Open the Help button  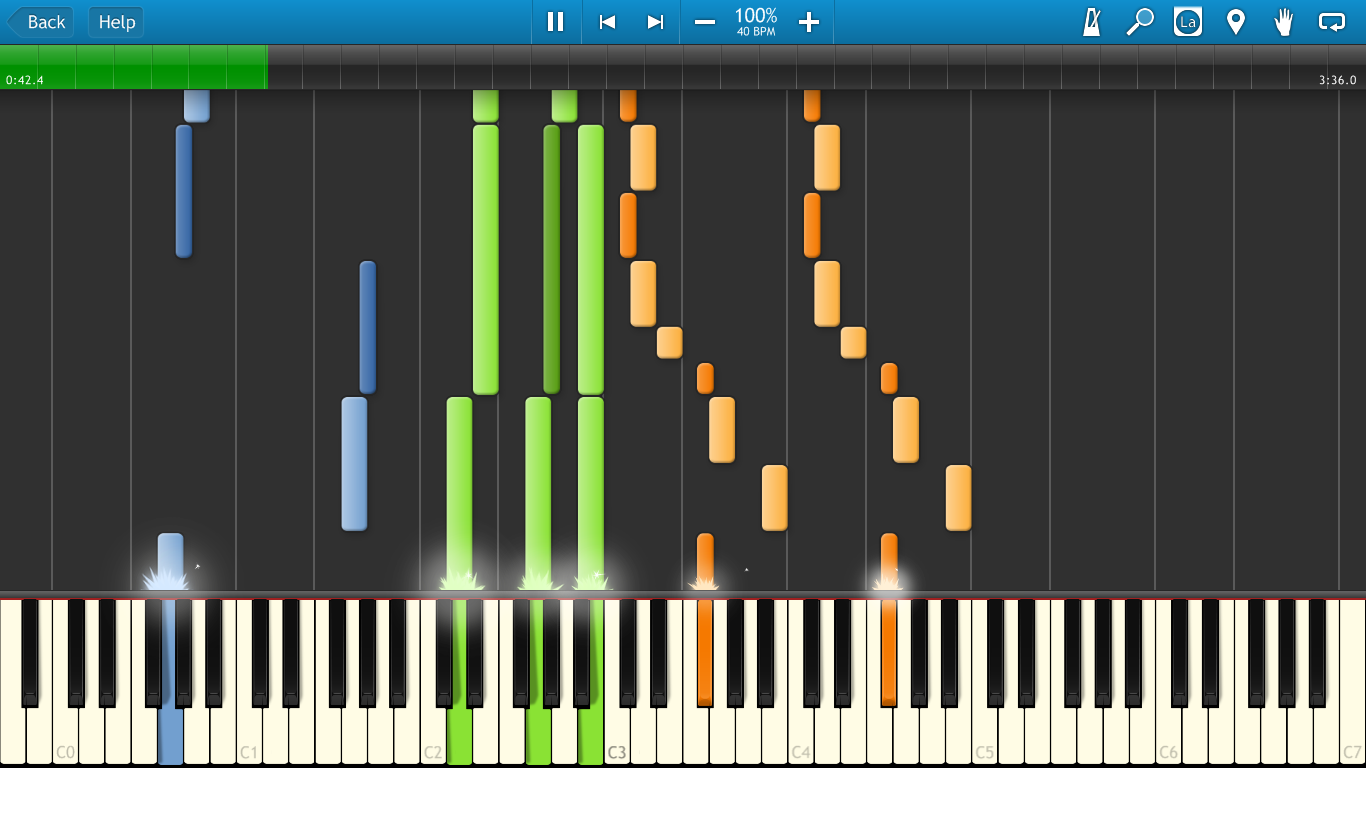click(116, 22)
